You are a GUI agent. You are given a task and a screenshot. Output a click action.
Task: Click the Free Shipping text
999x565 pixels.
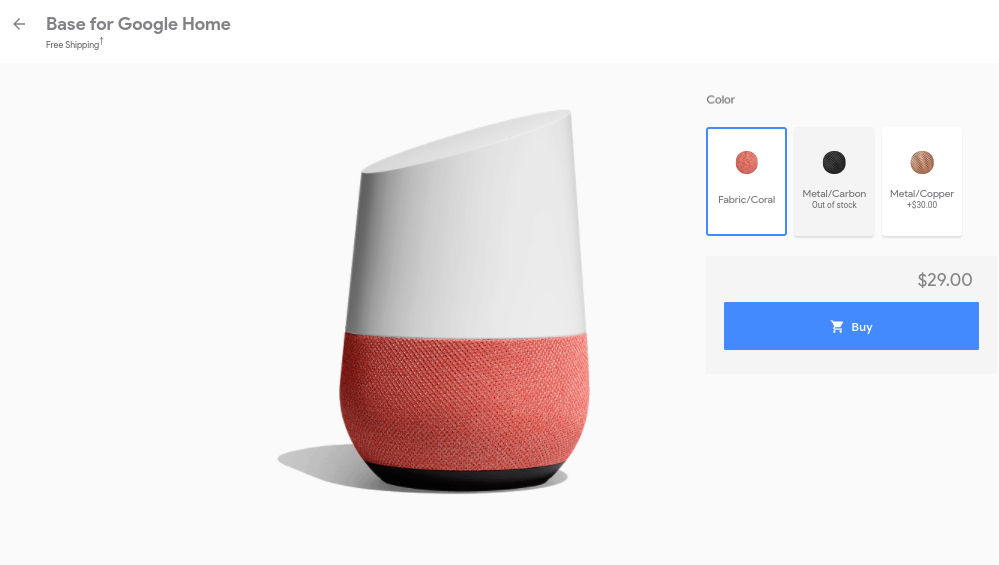(x=73, y=45)
